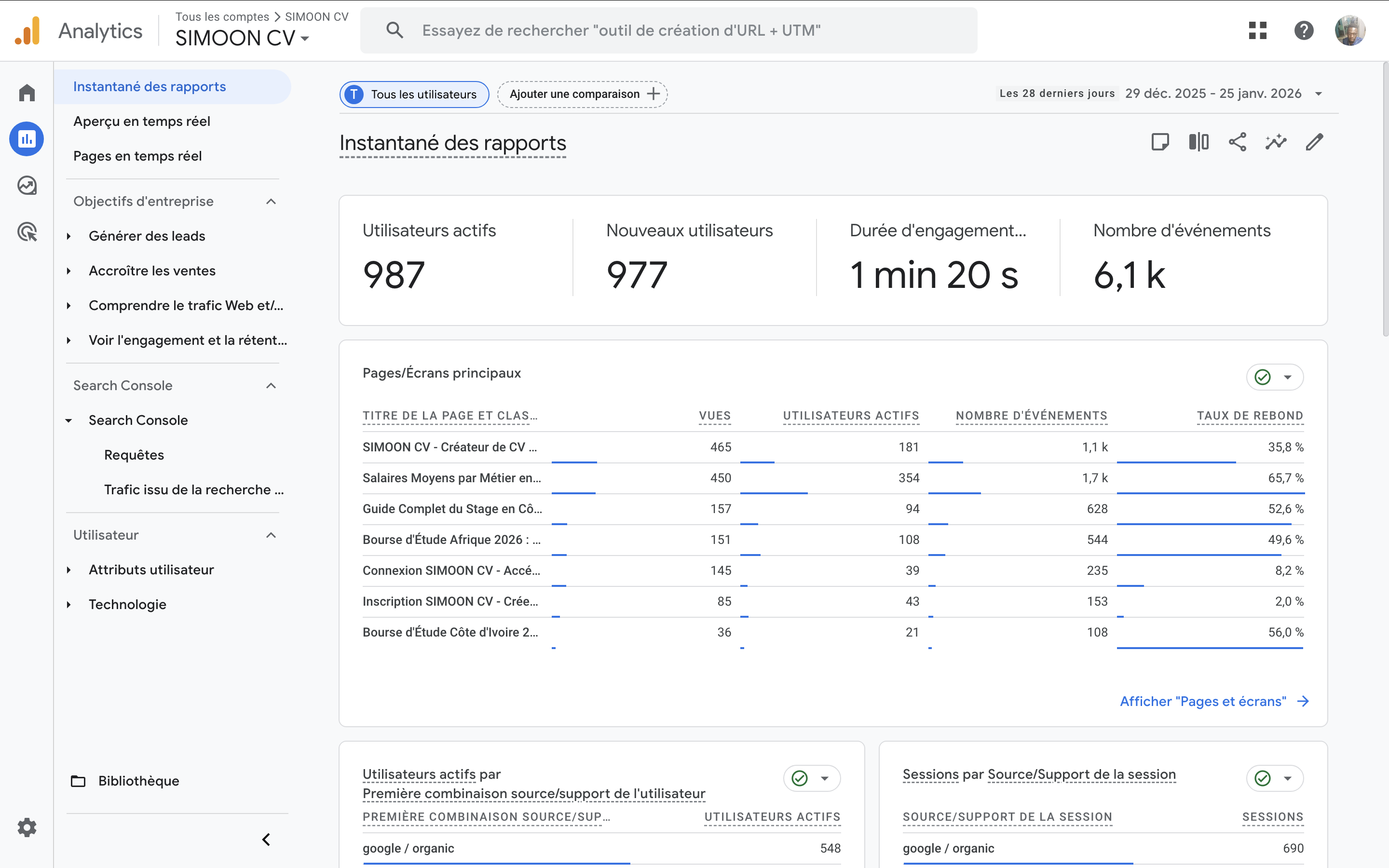Switch to Aperçu en temps réel

tap(141, 121)
